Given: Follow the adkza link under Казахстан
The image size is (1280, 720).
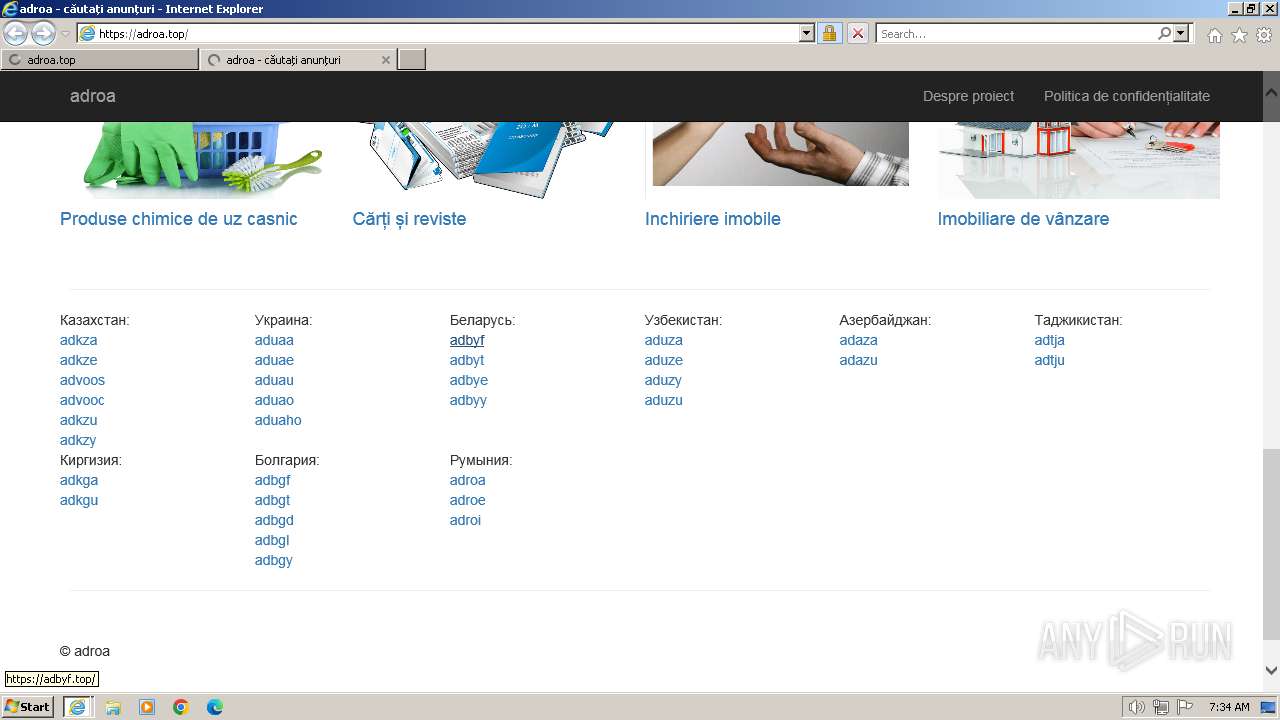Looking at the screenshot, I should point(78,340).
